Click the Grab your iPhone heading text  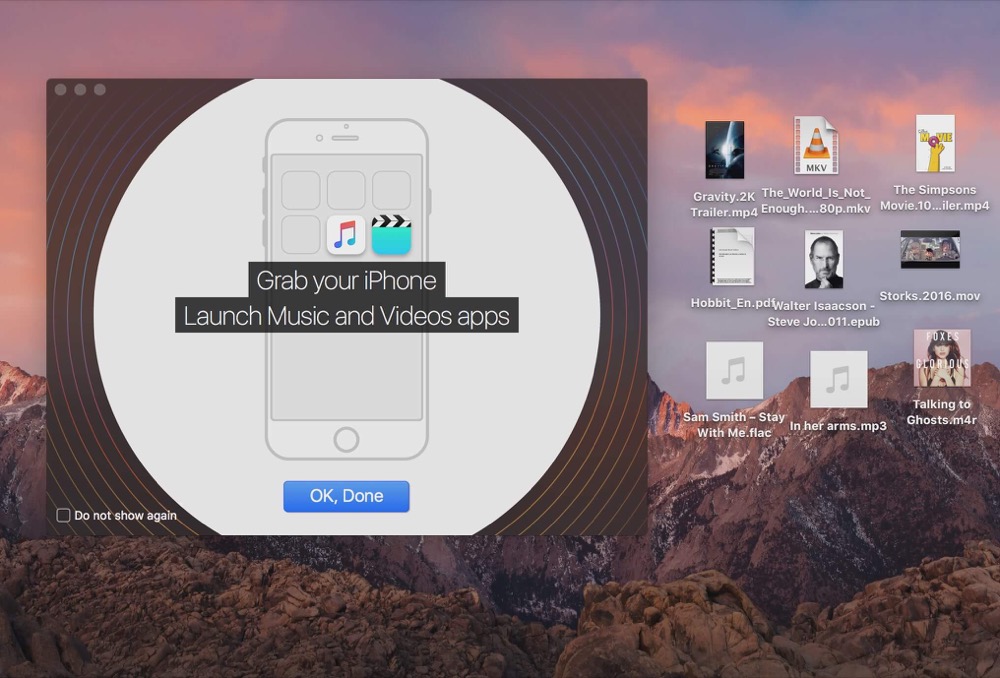pos(346,281)
